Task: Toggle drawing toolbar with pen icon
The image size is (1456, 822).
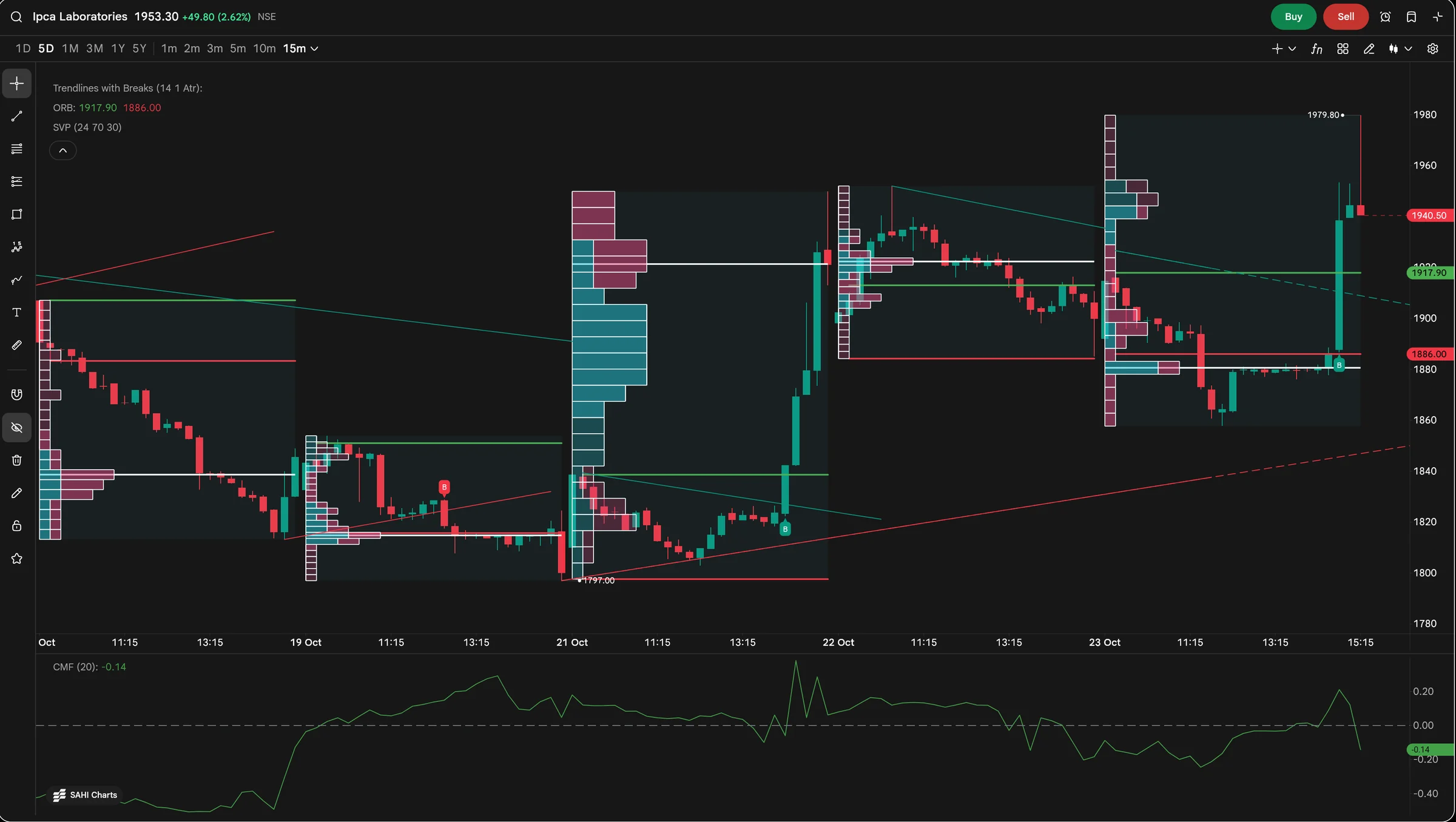Action: (x=1369, y=49)
